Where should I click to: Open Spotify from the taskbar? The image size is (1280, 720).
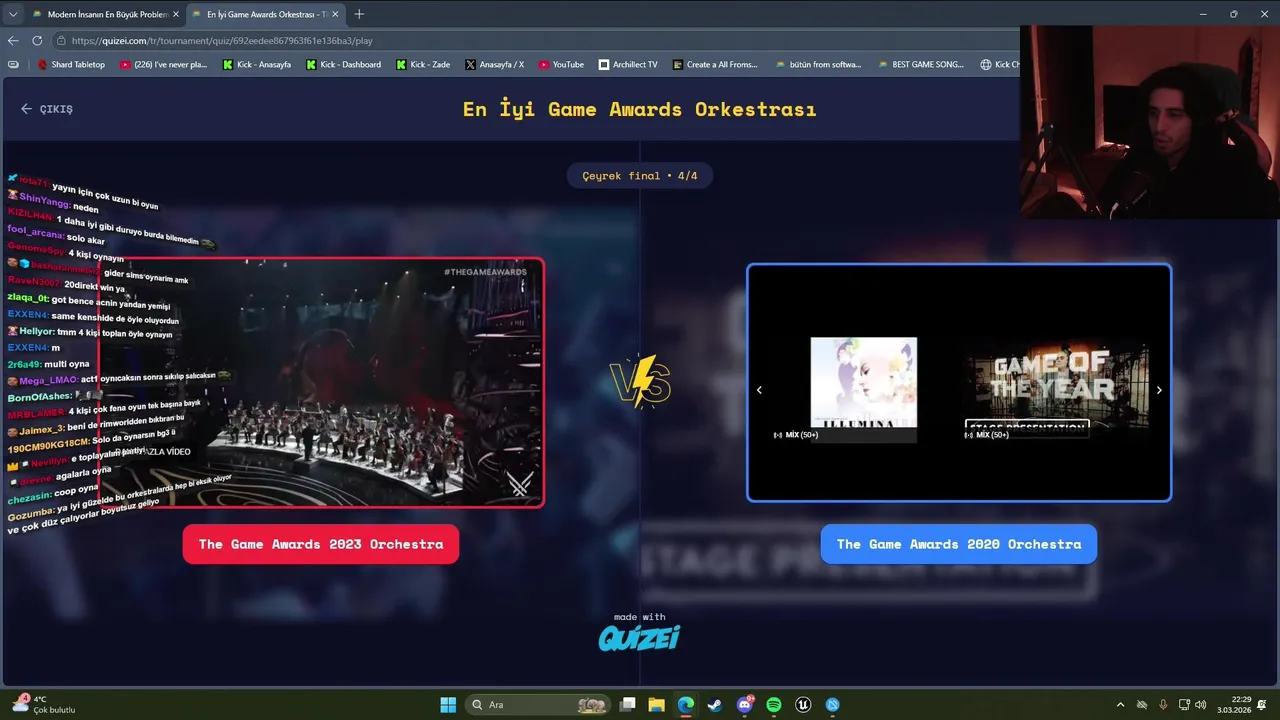[x=774, y=705]
